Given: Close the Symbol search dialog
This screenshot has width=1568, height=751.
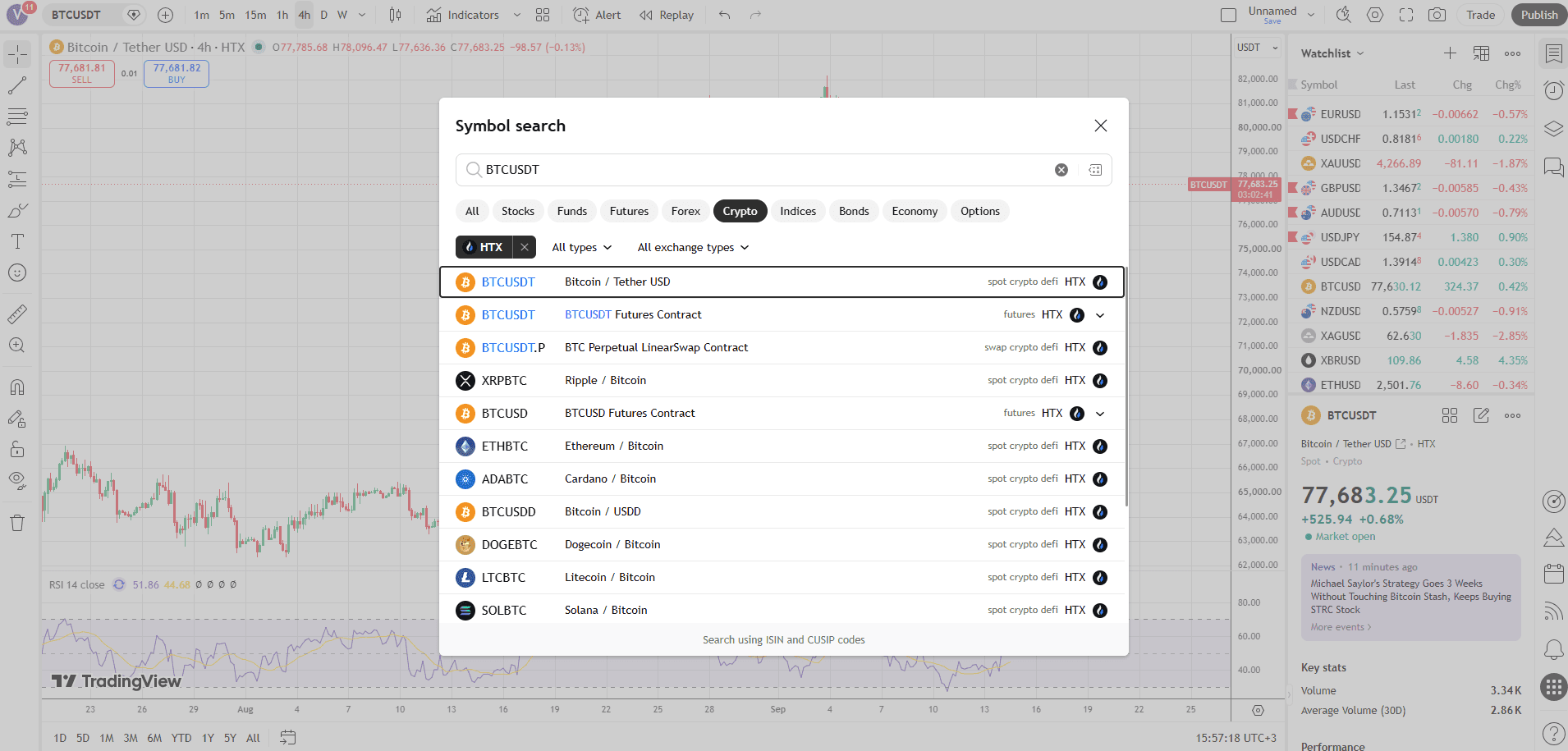Looking at the screenshot, I should point(1101,126).
